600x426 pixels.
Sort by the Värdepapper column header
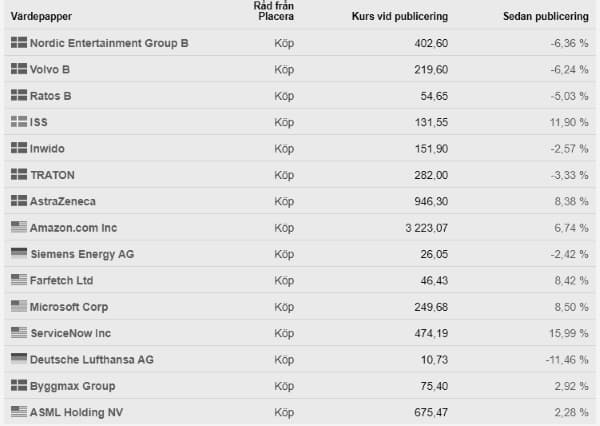click(x=41, y=16)
